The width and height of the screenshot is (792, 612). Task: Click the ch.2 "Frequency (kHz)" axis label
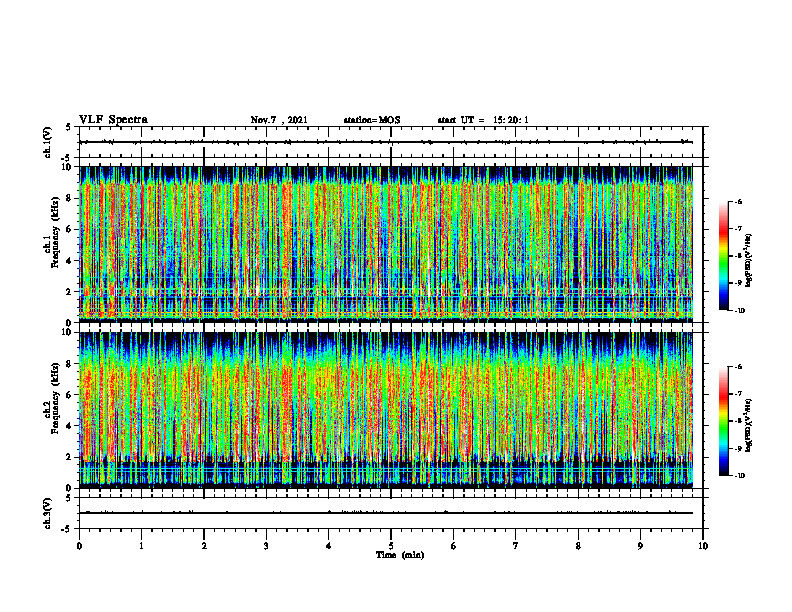56,398
